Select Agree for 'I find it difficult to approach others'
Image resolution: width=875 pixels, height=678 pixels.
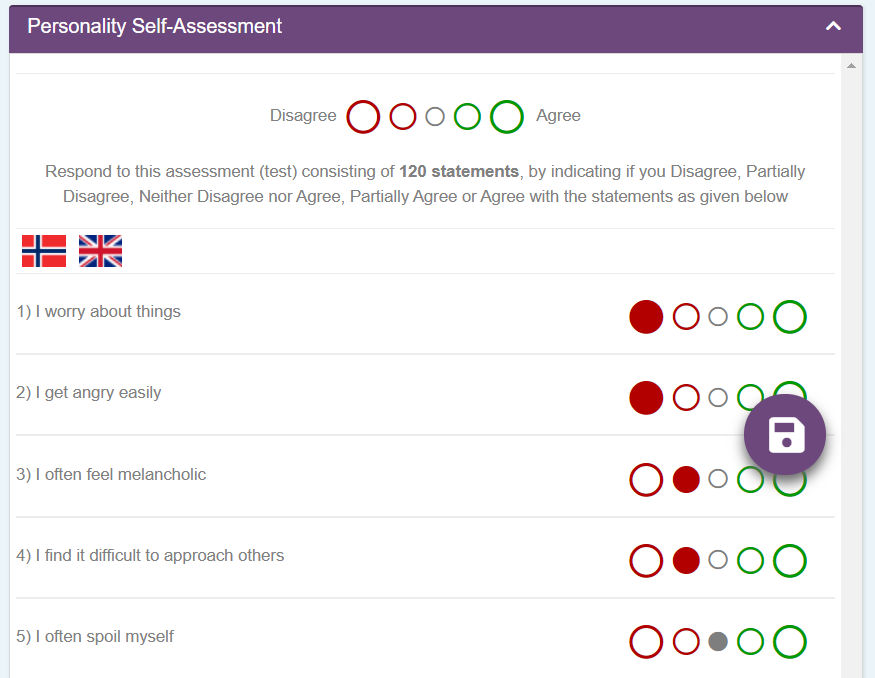790,560
